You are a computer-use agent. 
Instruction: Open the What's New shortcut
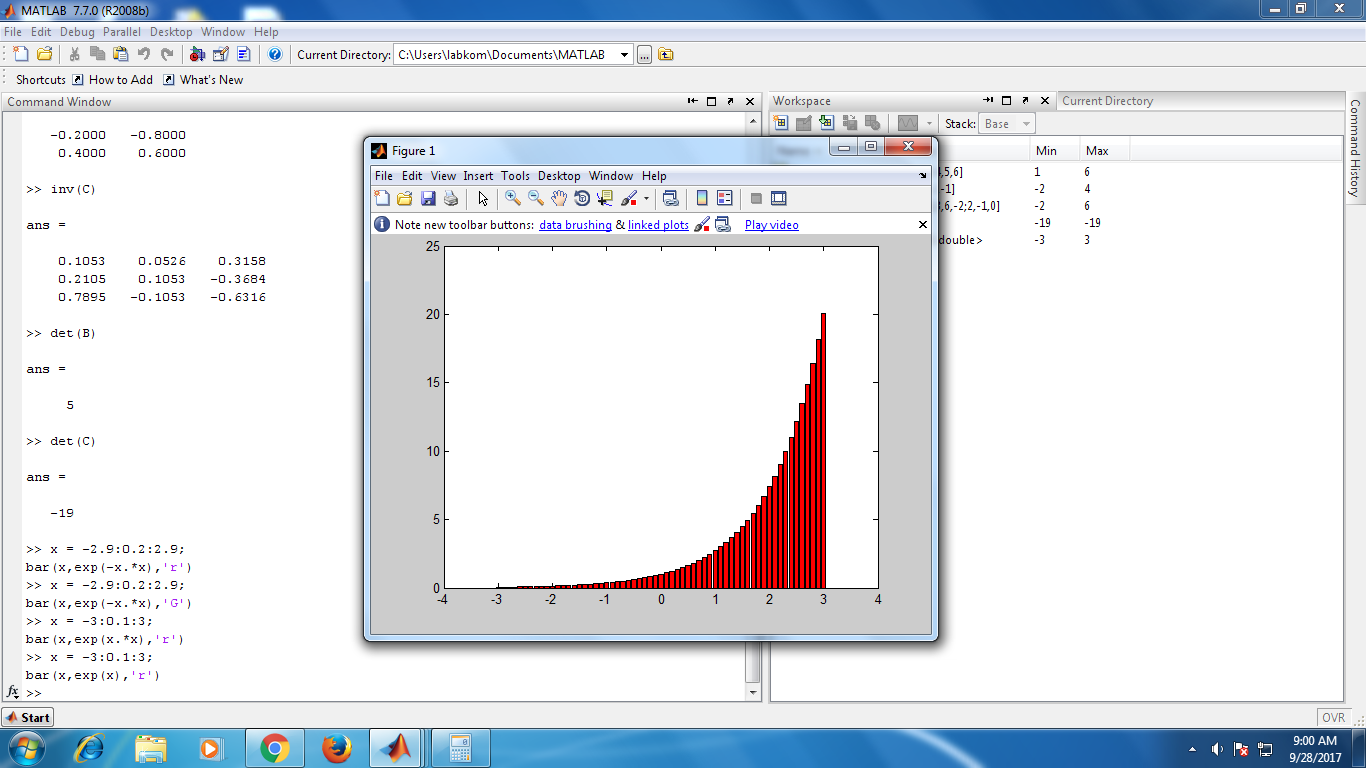point(204,80)
